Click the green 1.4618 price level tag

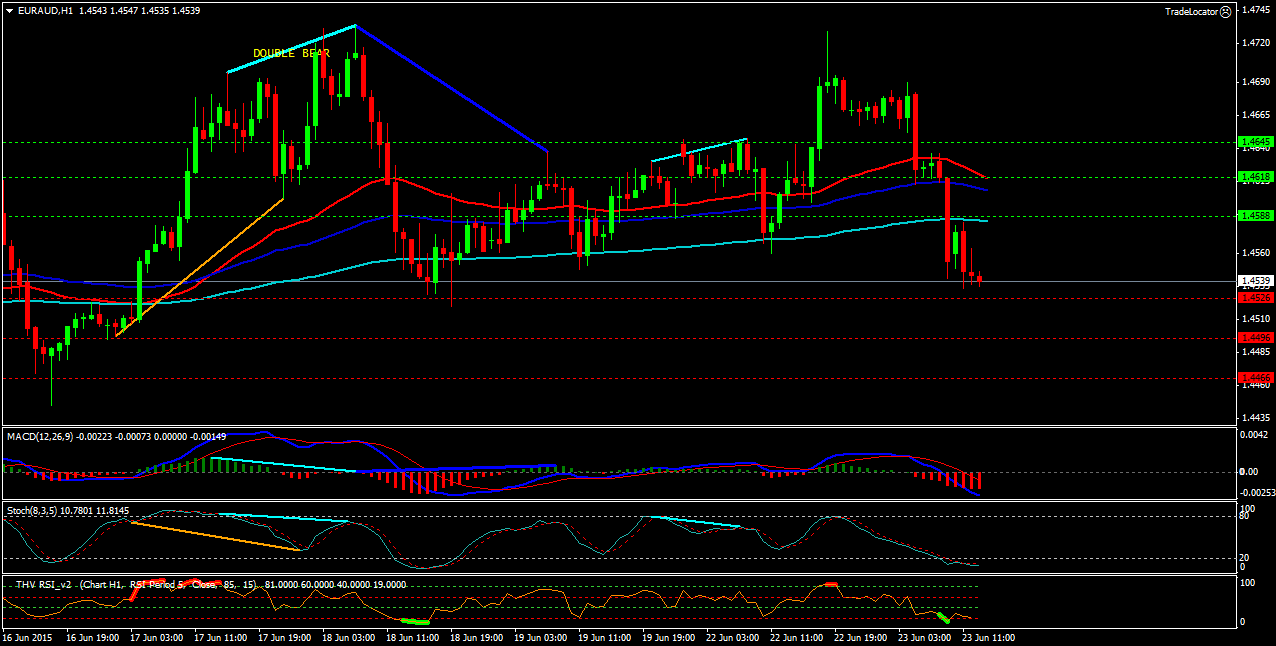click(1255, 177)
